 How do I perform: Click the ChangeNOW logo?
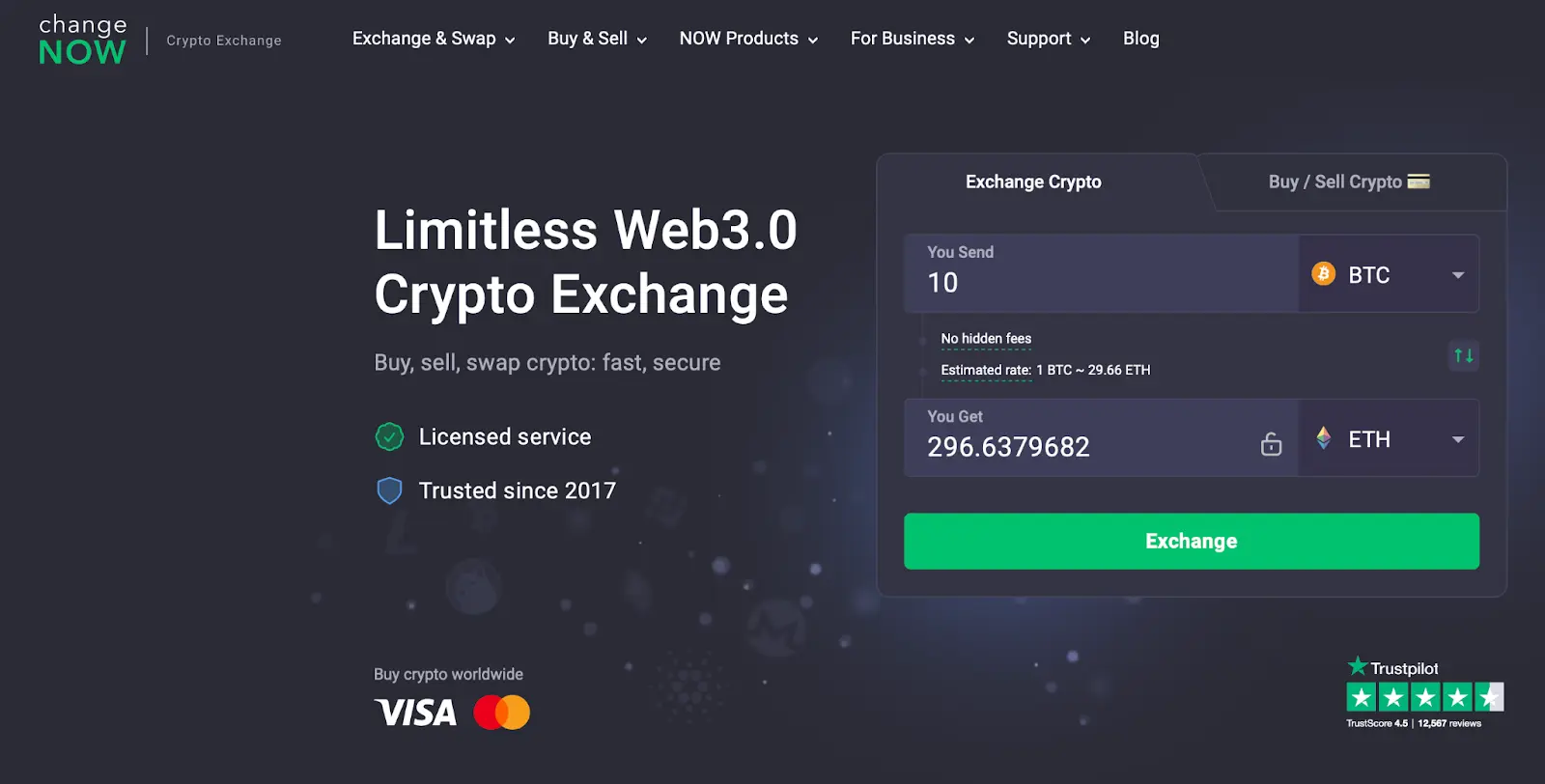pos(82,40)
